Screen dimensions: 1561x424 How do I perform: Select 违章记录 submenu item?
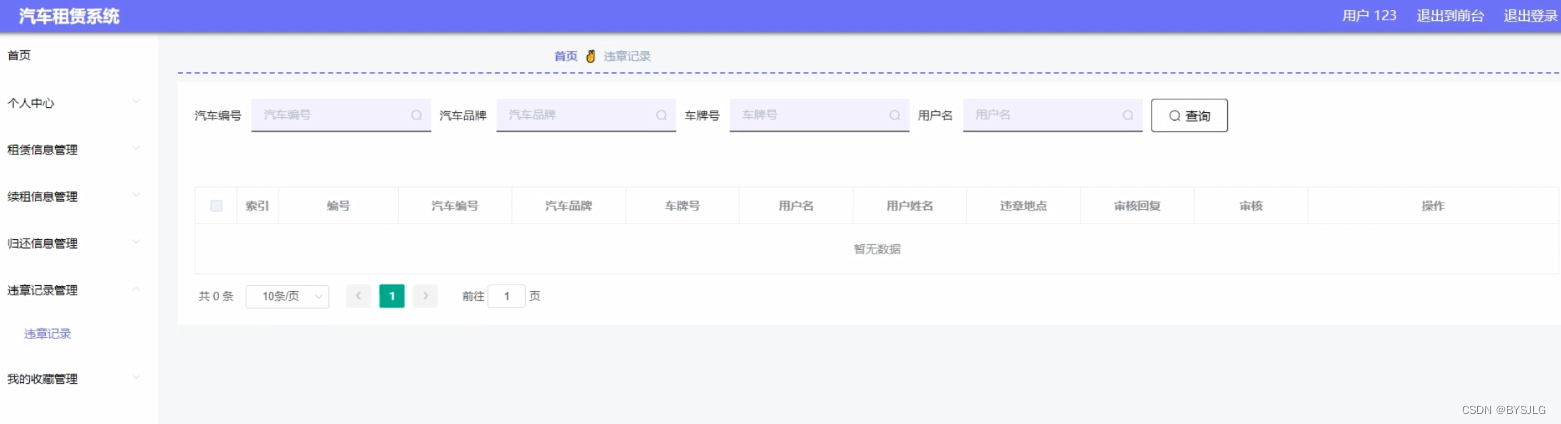coord(48,334)
